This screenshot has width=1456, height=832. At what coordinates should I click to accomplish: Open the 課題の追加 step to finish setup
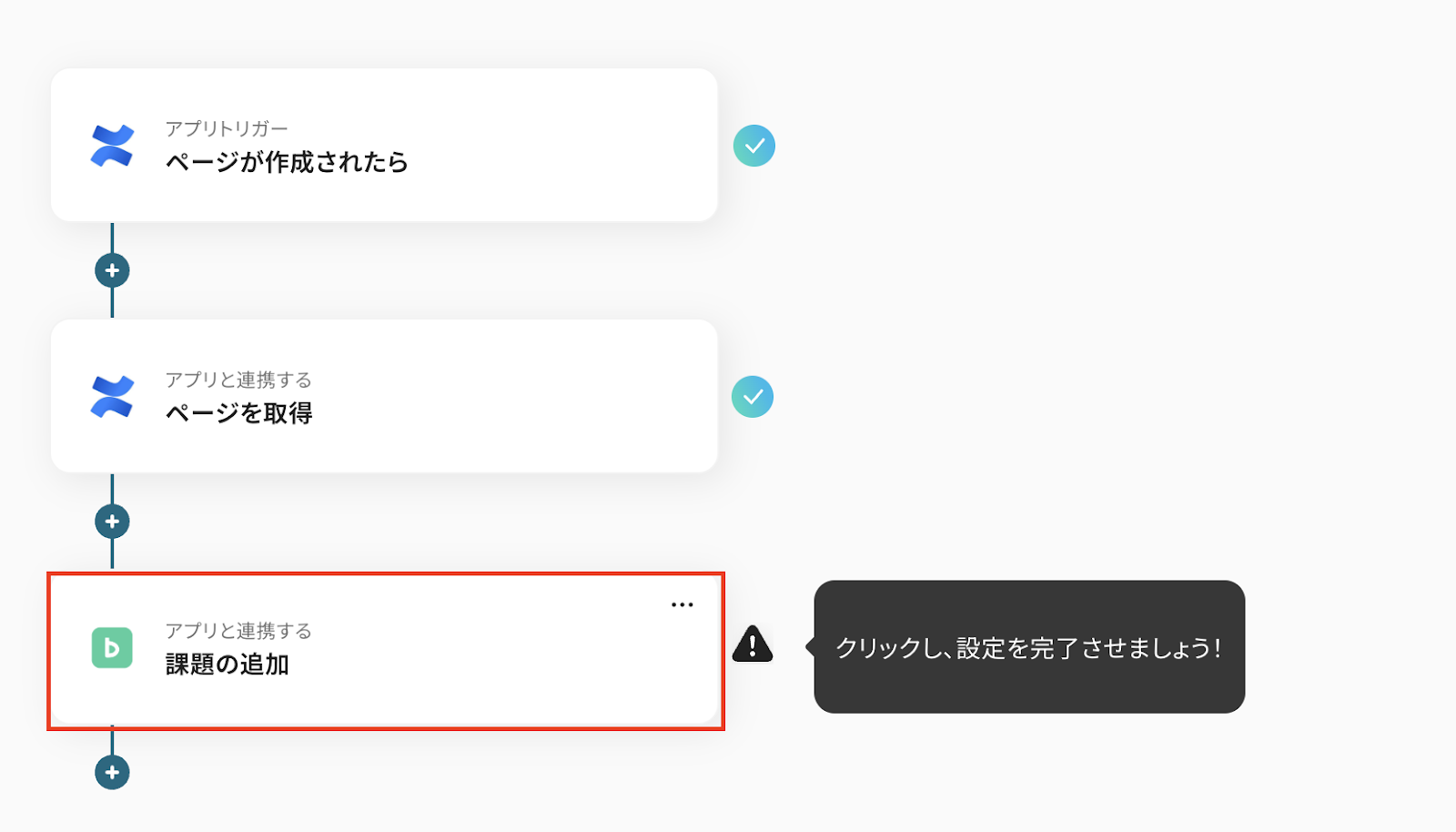[x=386, y=651]
